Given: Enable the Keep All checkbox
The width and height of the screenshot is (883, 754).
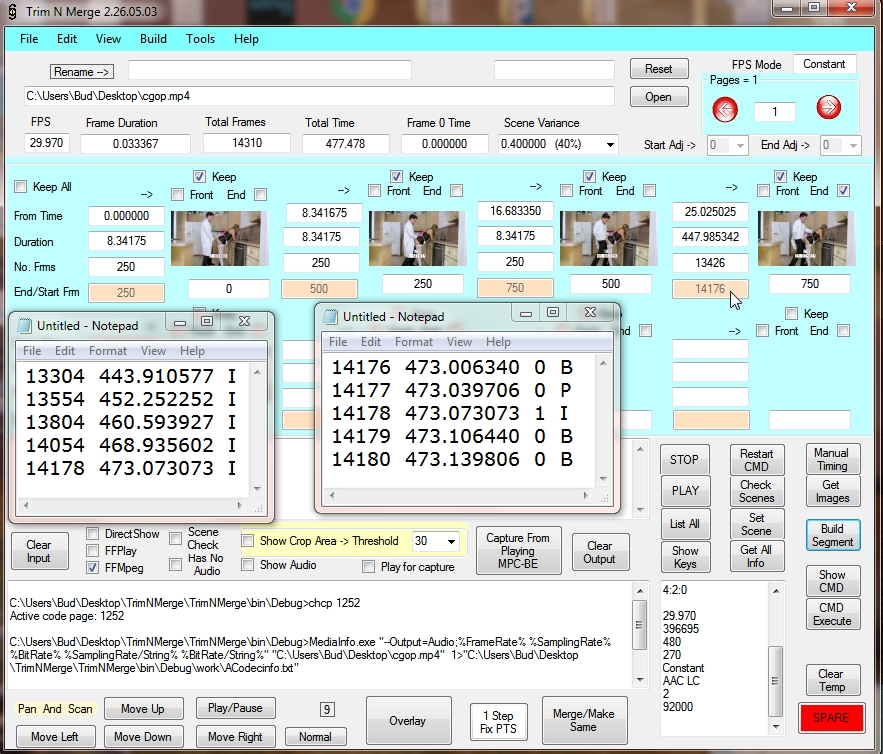Looking at the screenshot, I should tap(21, 187).
